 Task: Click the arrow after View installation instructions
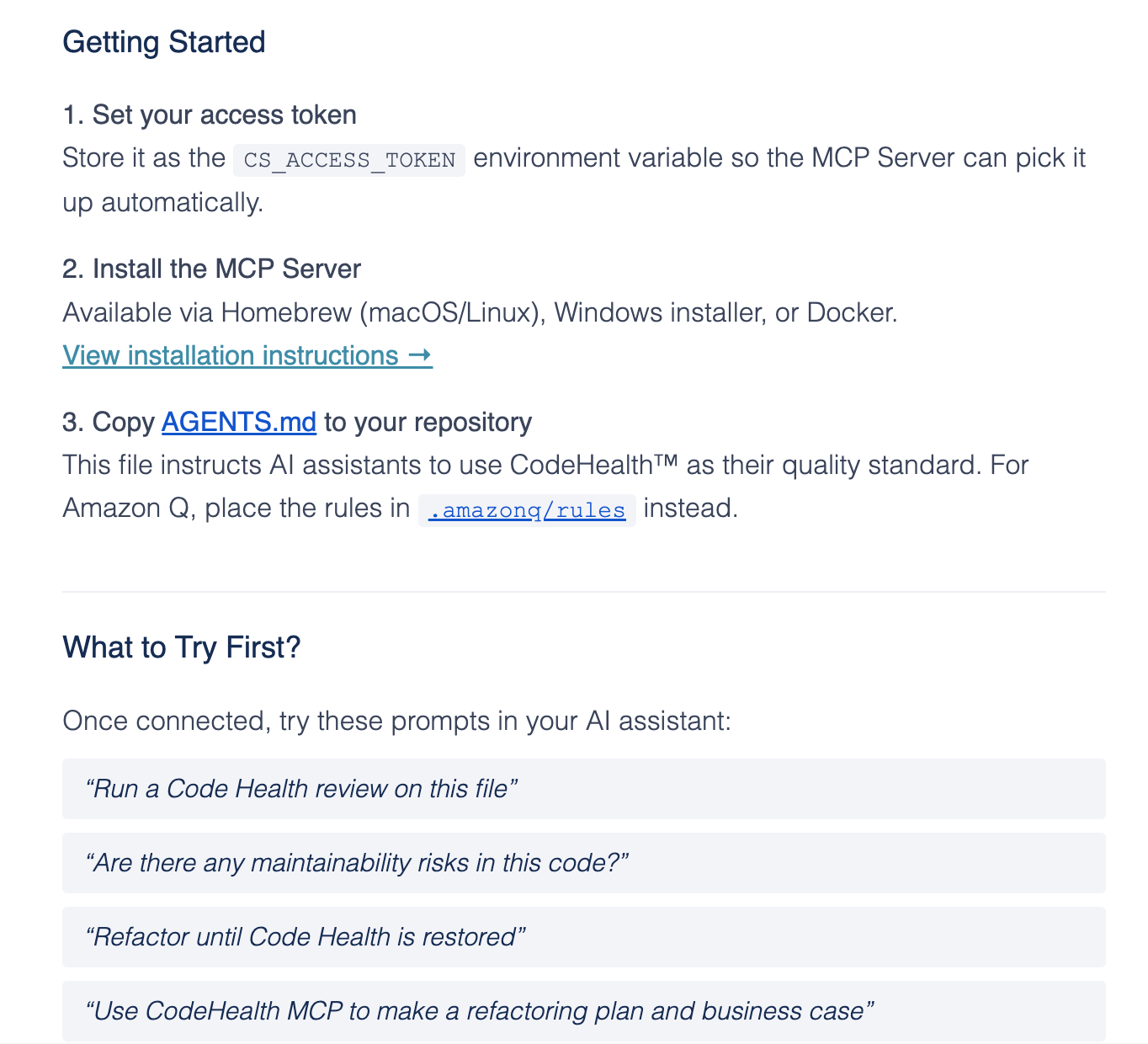click(x=420, y=356)
